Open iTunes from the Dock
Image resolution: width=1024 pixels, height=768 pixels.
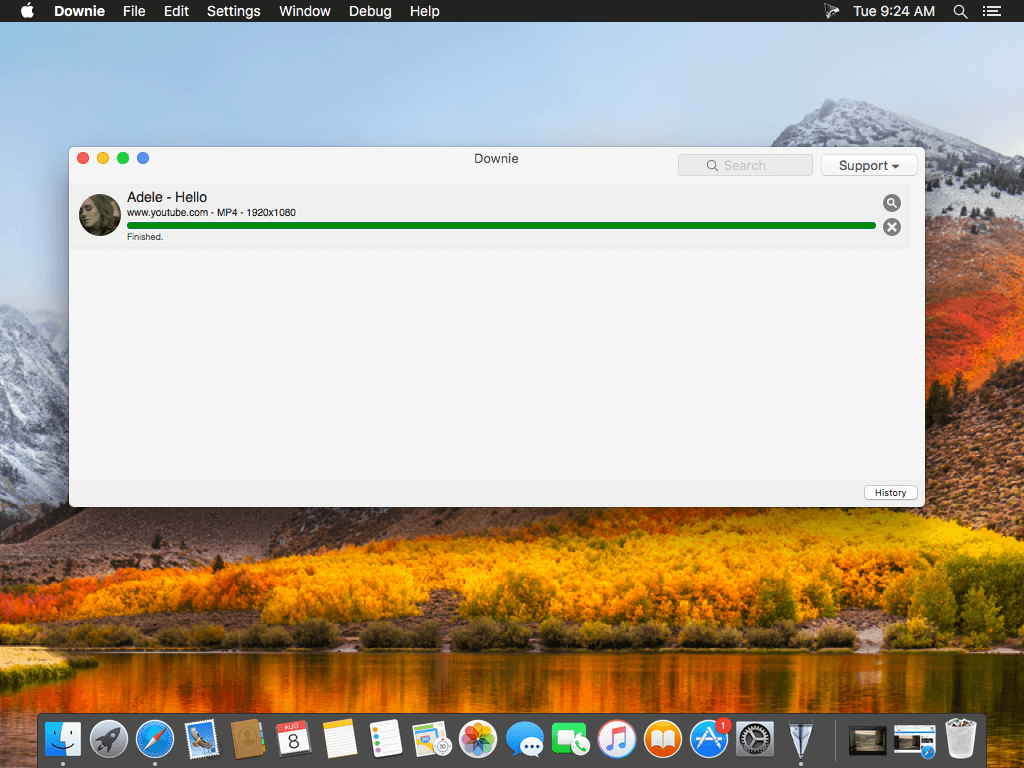pos(616,739)
